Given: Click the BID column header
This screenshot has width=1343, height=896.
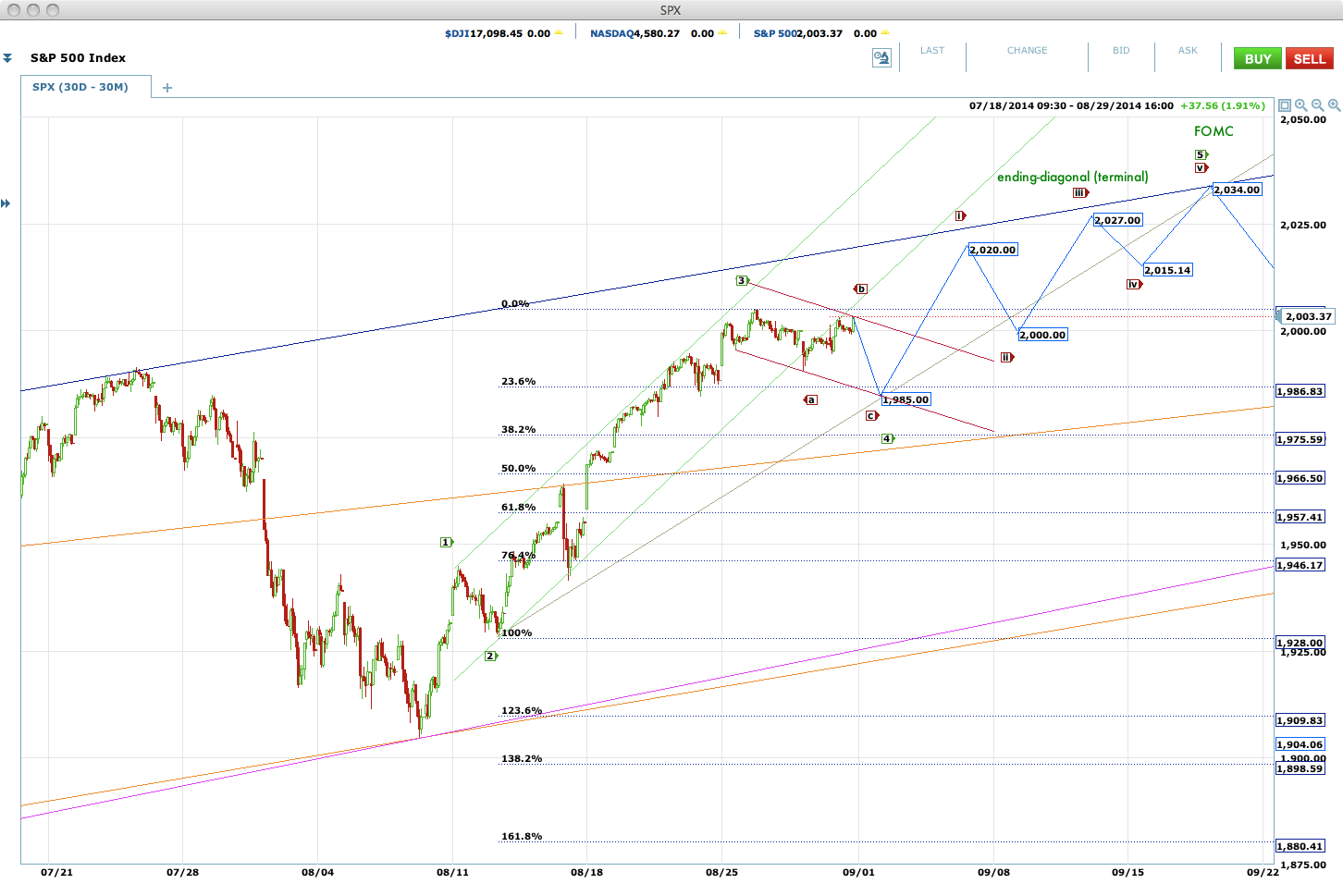Looking at the screenshot, I should 1121,51.
